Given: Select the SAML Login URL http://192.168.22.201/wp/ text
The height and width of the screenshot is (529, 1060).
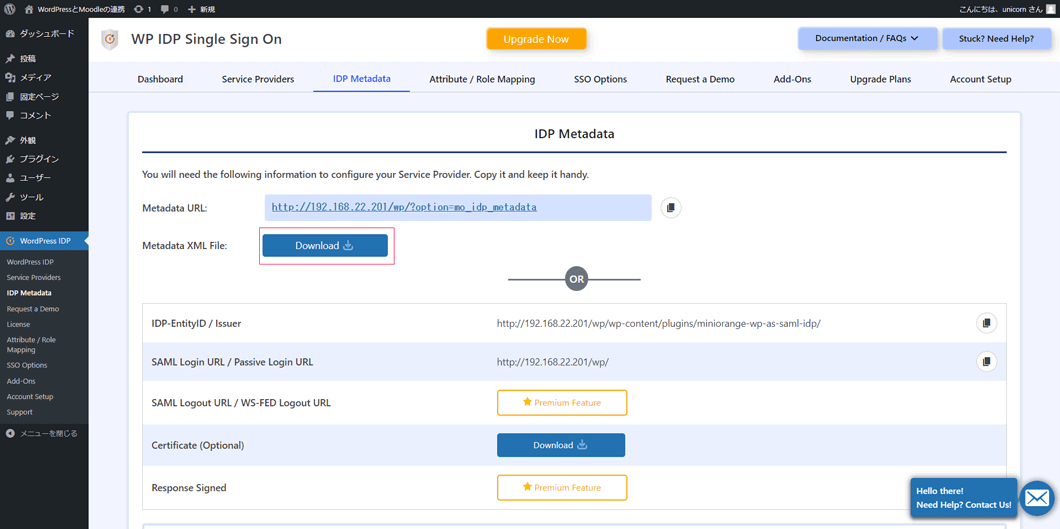Looking at the screenshot, I should (553, 362).
